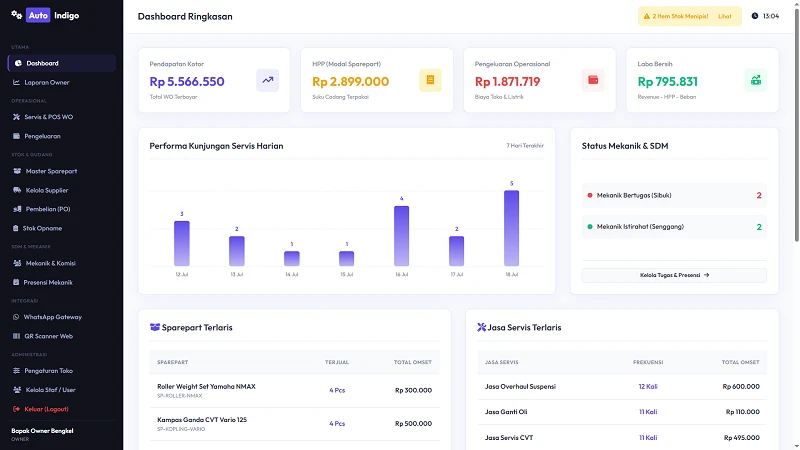Image resolution: width=800 pixels, height=450 pixels.
Task: Click the red wallet icon on Pengeluaran Operasional
Action: 593,80
